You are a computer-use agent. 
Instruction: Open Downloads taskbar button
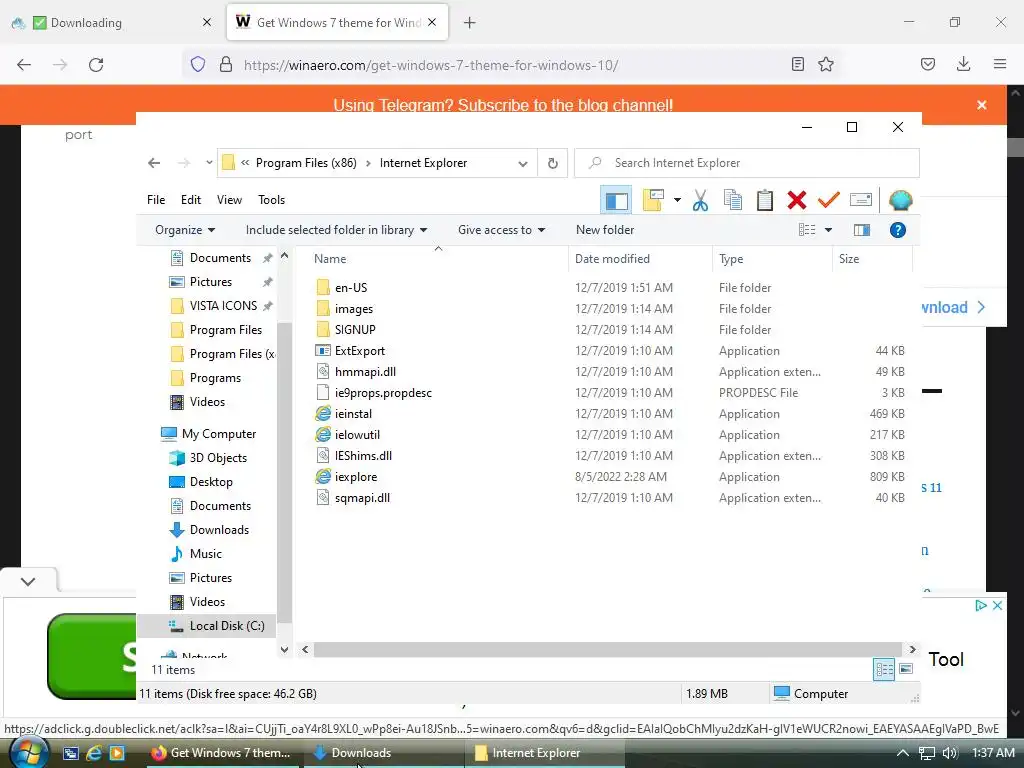(383, 753)
